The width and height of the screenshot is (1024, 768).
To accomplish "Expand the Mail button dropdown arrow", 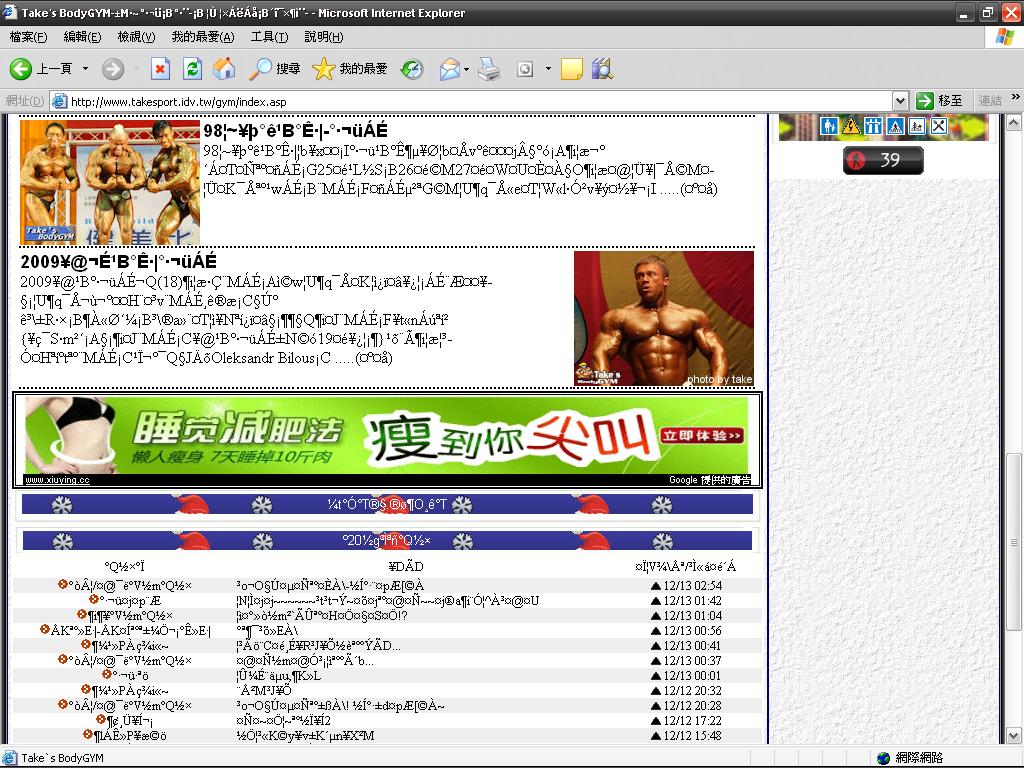I will click(x=466, y=69).
